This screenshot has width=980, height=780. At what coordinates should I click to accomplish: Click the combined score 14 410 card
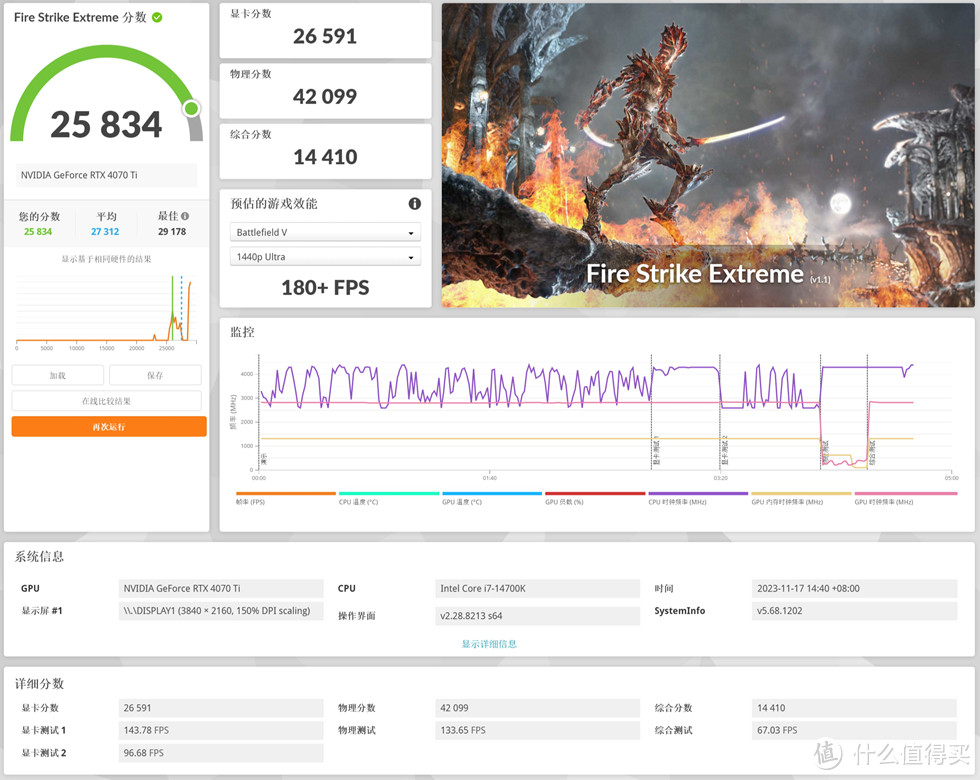tap(325, 151)
